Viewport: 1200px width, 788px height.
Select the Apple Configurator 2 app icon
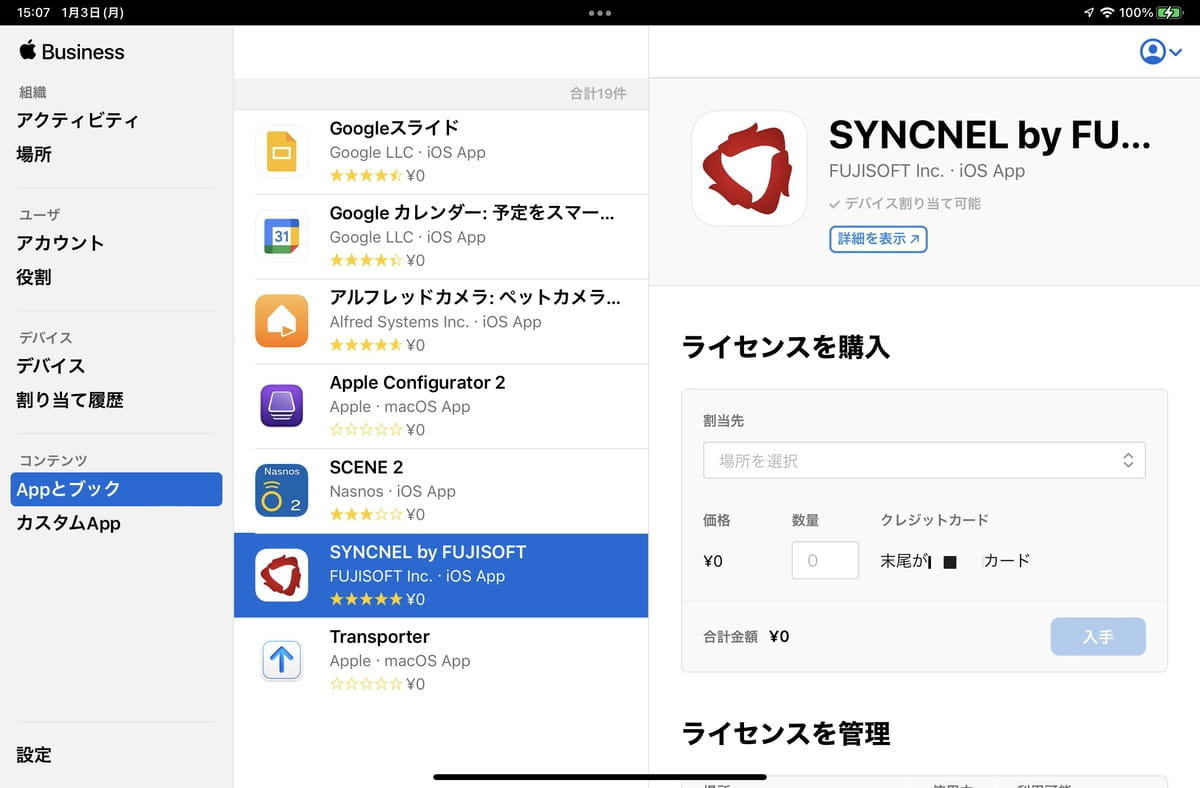(282, 406)
